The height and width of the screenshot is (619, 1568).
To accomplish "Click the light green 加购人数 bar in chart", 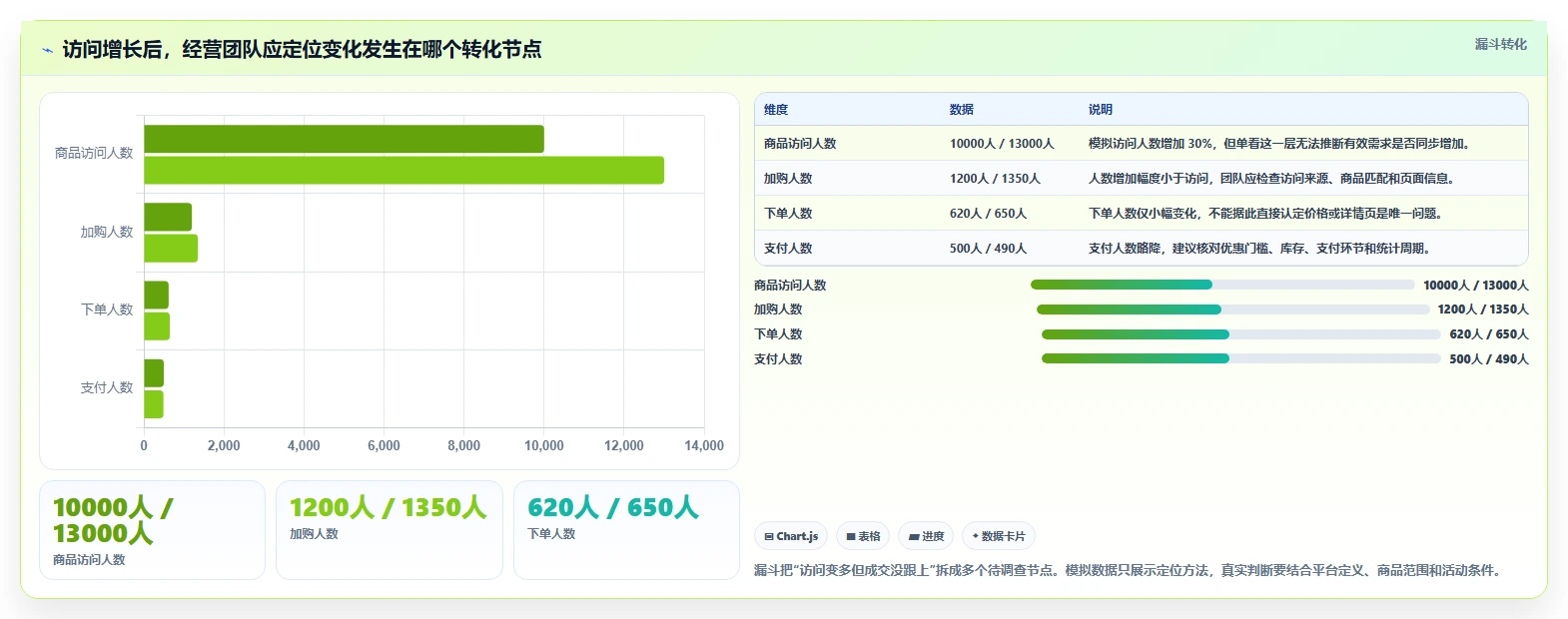I will point(171,248).
